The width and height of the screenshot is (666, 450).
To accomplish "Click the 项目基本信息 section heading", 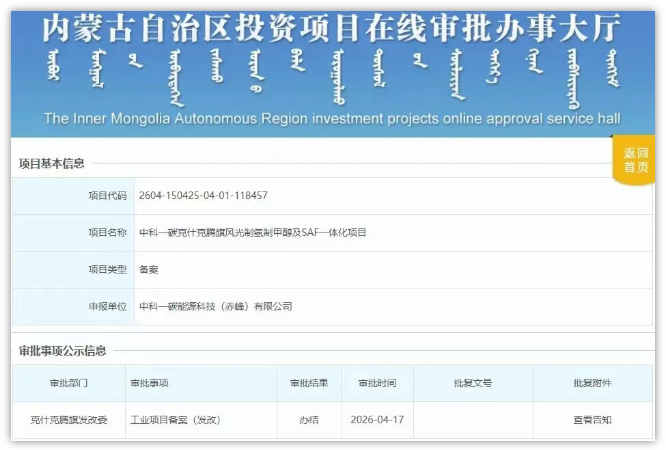I will tap(52, 163).
